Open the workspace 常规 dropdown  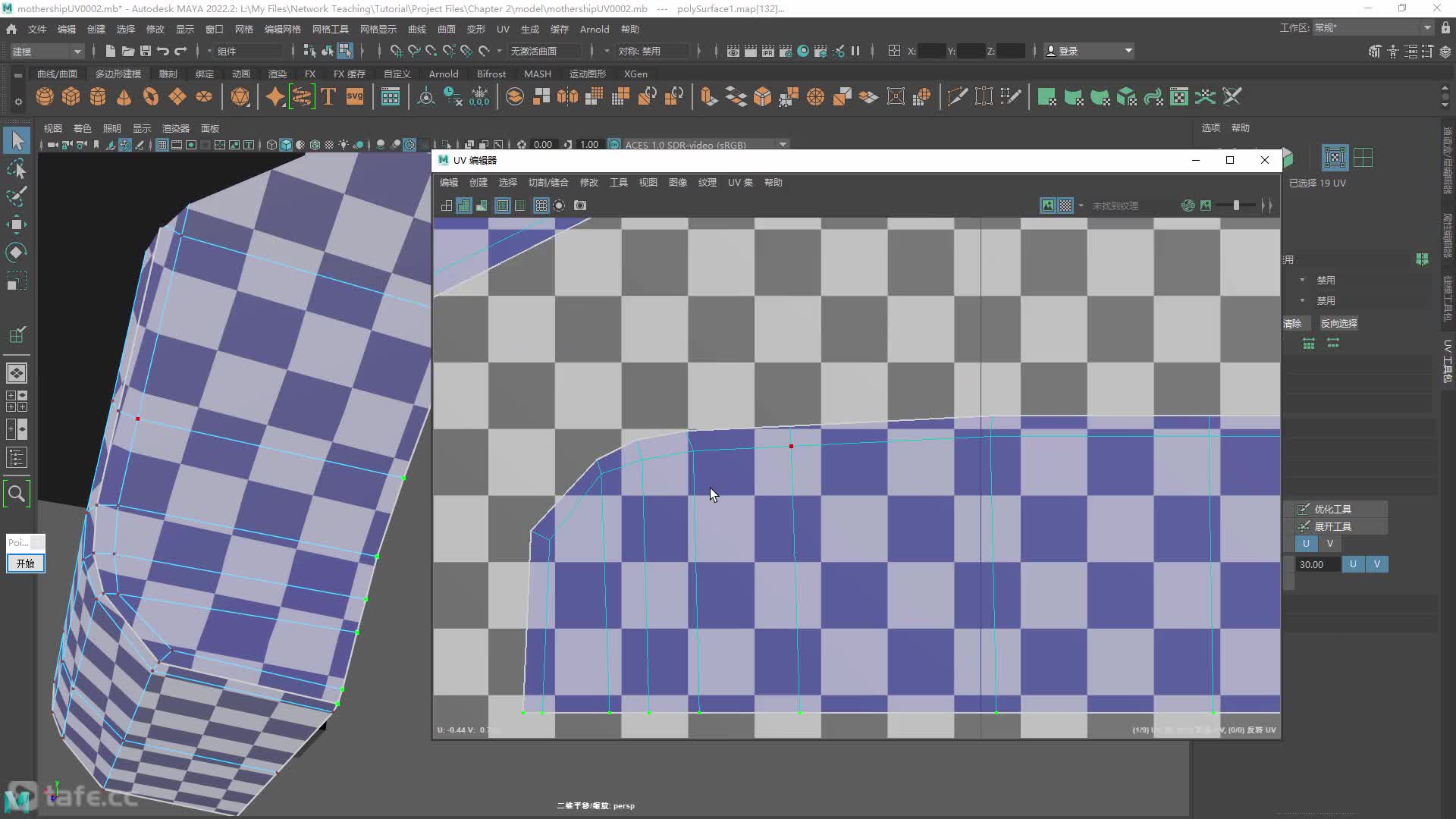coord(1373,27)
